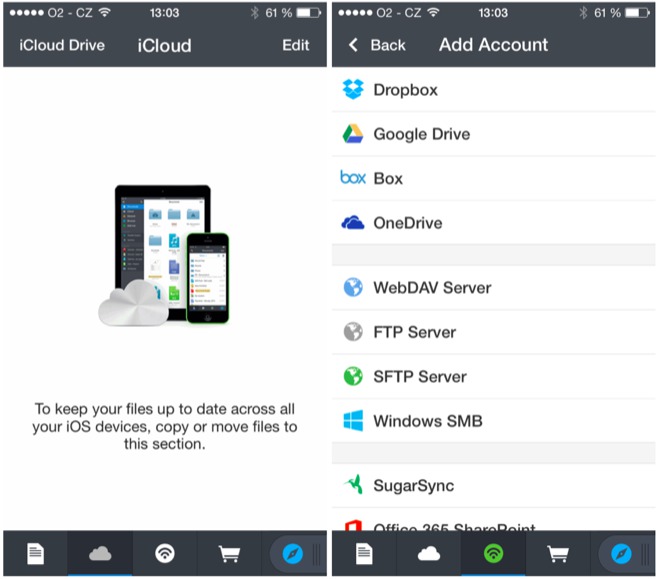
Task: Tap Edit in the iCloud screen
Action: pos(295,45)
